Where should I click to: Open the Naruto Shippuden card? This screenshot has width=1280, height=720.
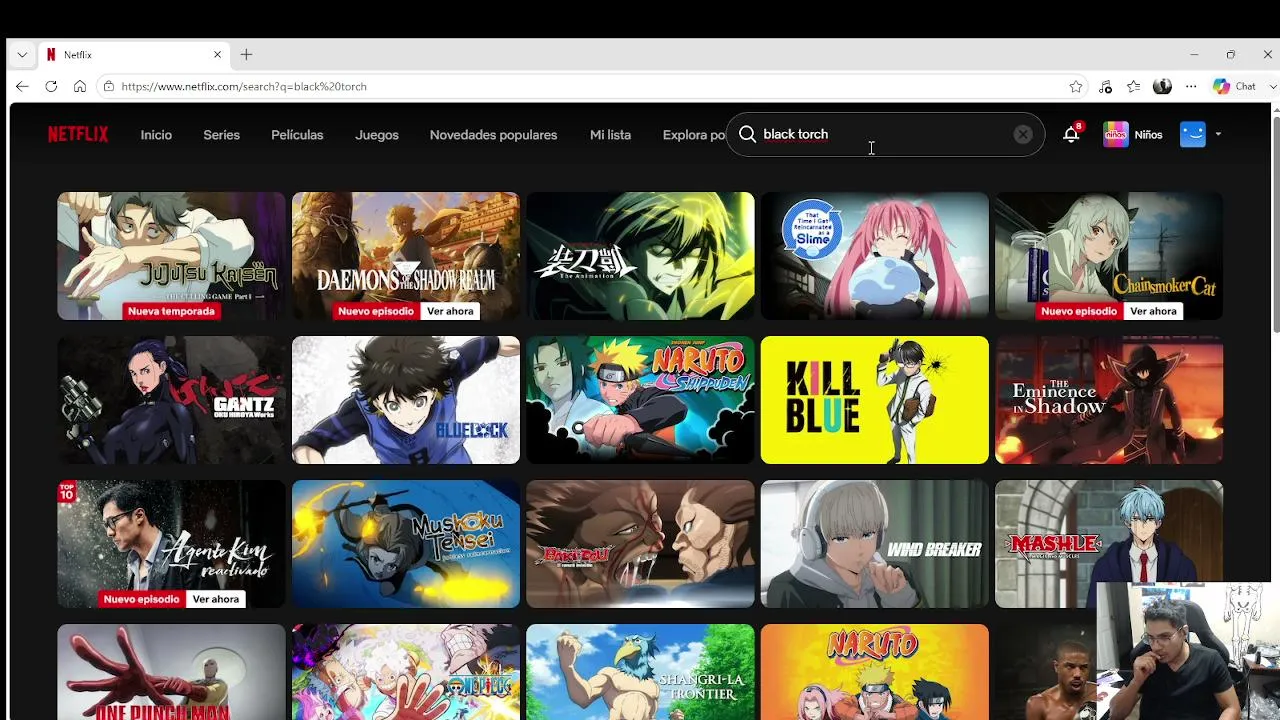point(640,400)
